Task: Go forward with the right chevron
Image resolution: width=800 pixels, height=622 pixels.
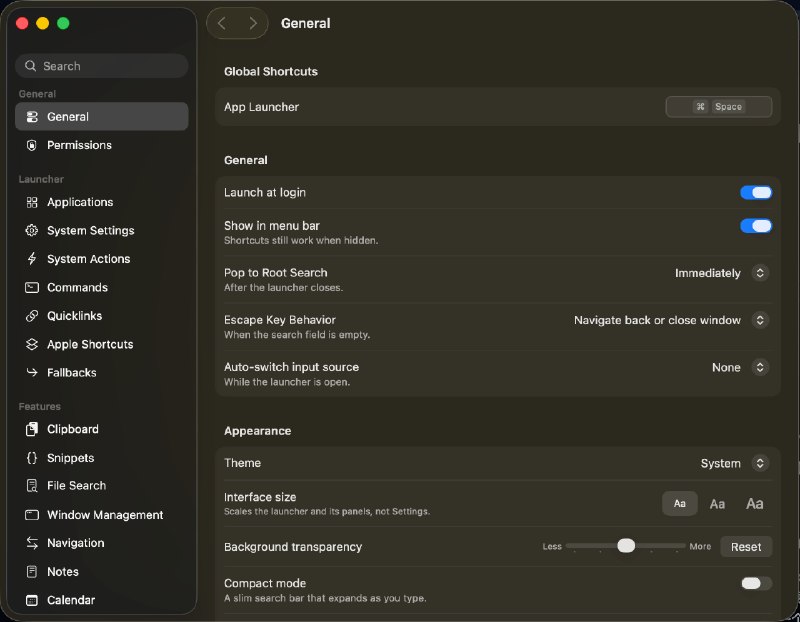Action: [253, 23]
